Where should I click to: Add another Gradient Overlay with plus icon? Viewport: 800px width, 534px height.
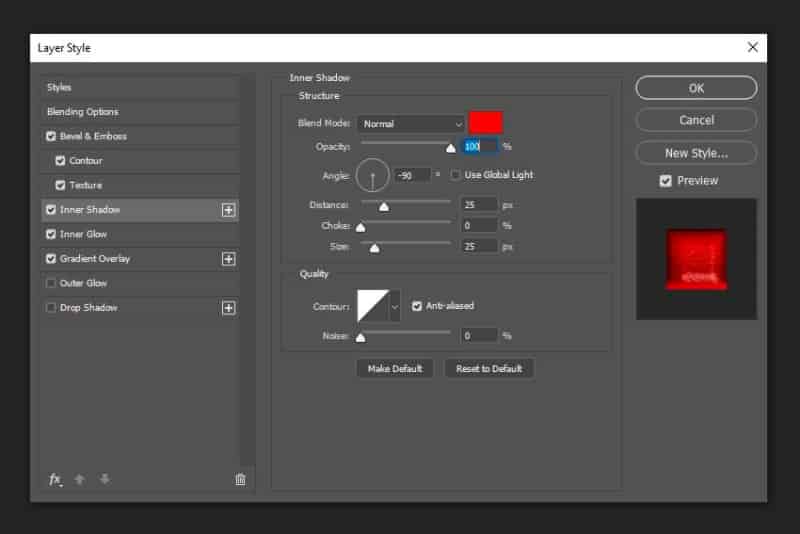229,259
